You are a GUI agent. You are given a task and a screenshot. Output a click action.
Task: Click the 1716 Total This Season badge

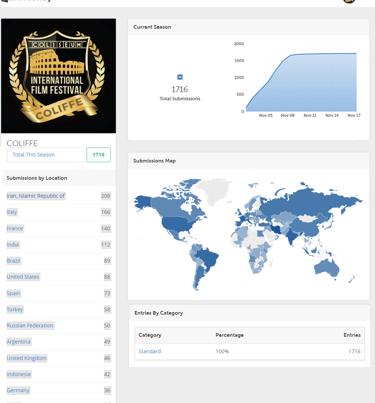[98, 155]
